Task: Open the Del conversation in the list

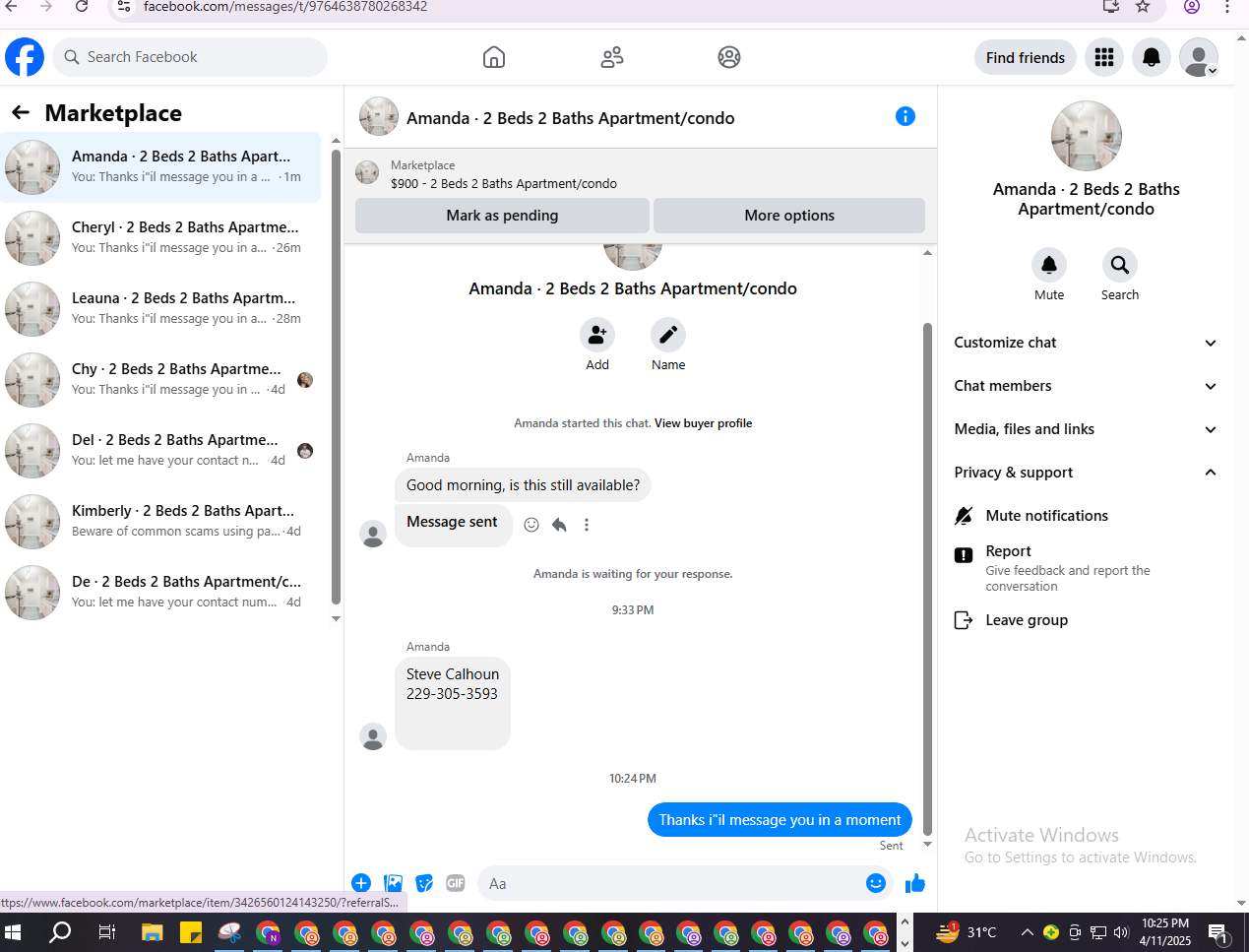Action: [x=161, y=451]
